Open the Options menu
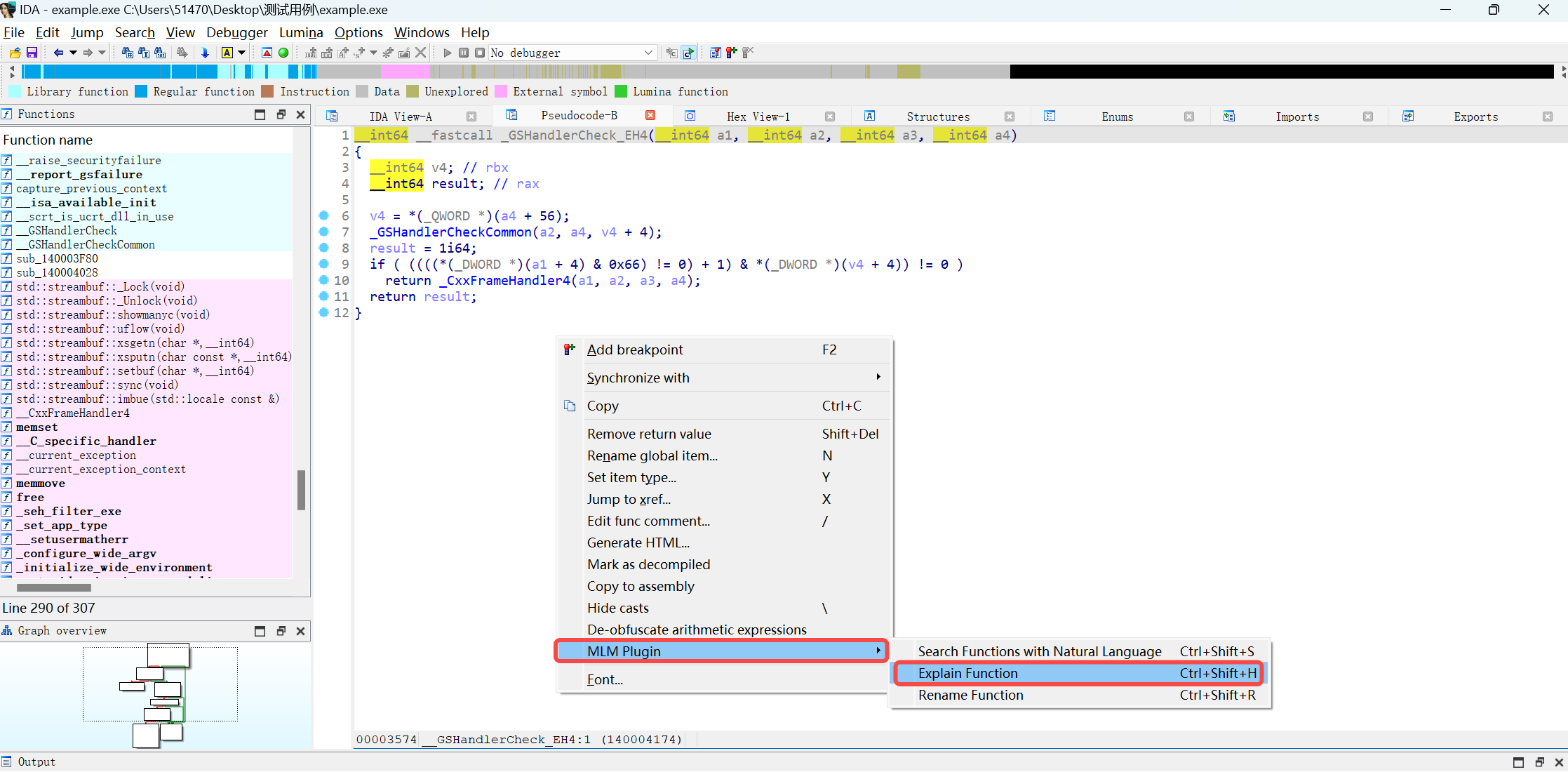1568x772 pixels. click(x=359, y=32)
